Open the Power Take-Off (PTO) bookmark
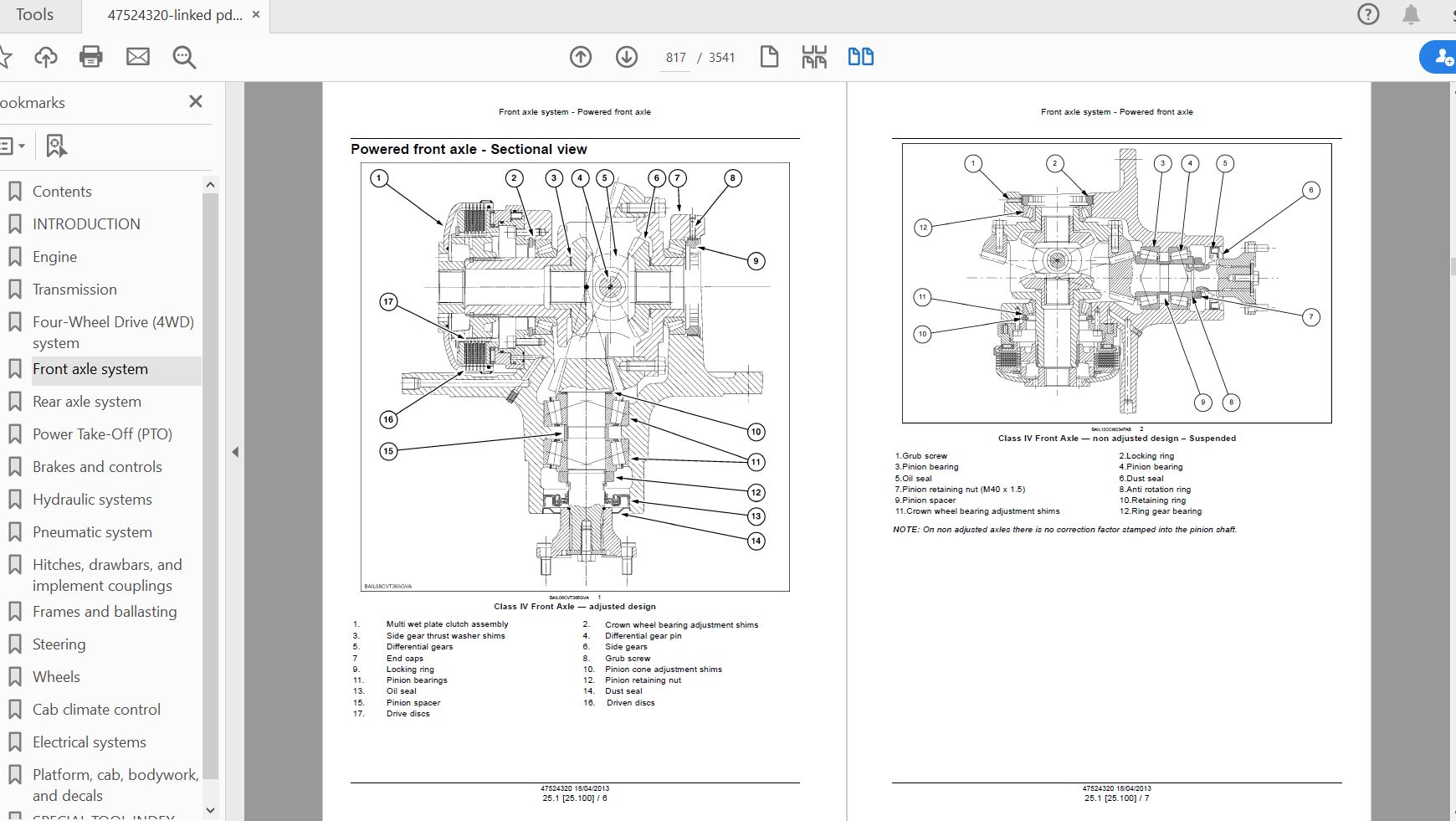Screen dimensions: 1456x821 tap(102, 434)
